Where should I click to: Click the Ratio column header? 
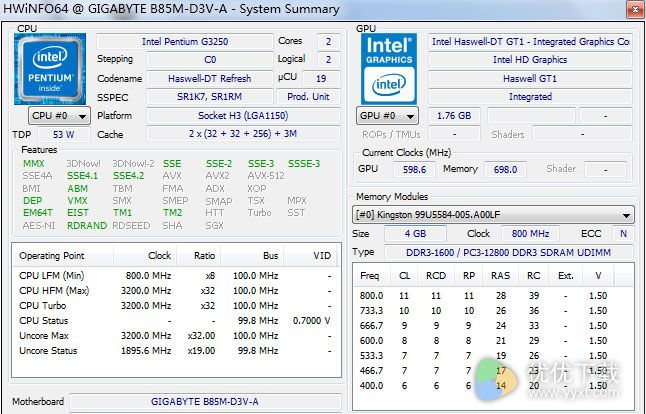pyautogui.click(x=199, y=256)
